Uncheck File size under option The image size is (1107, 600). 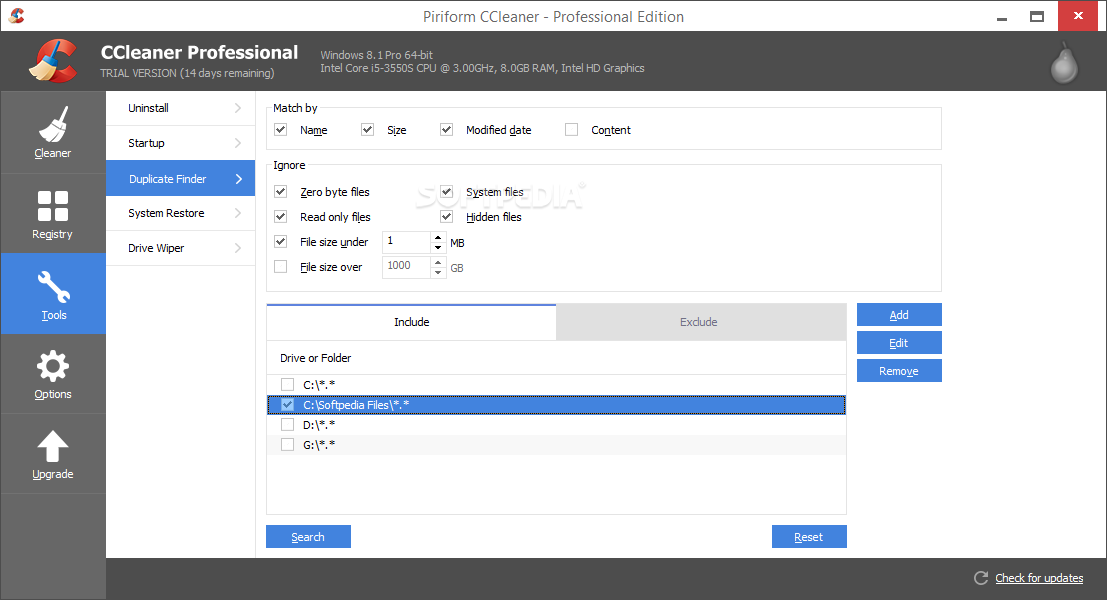click(281, 242)
